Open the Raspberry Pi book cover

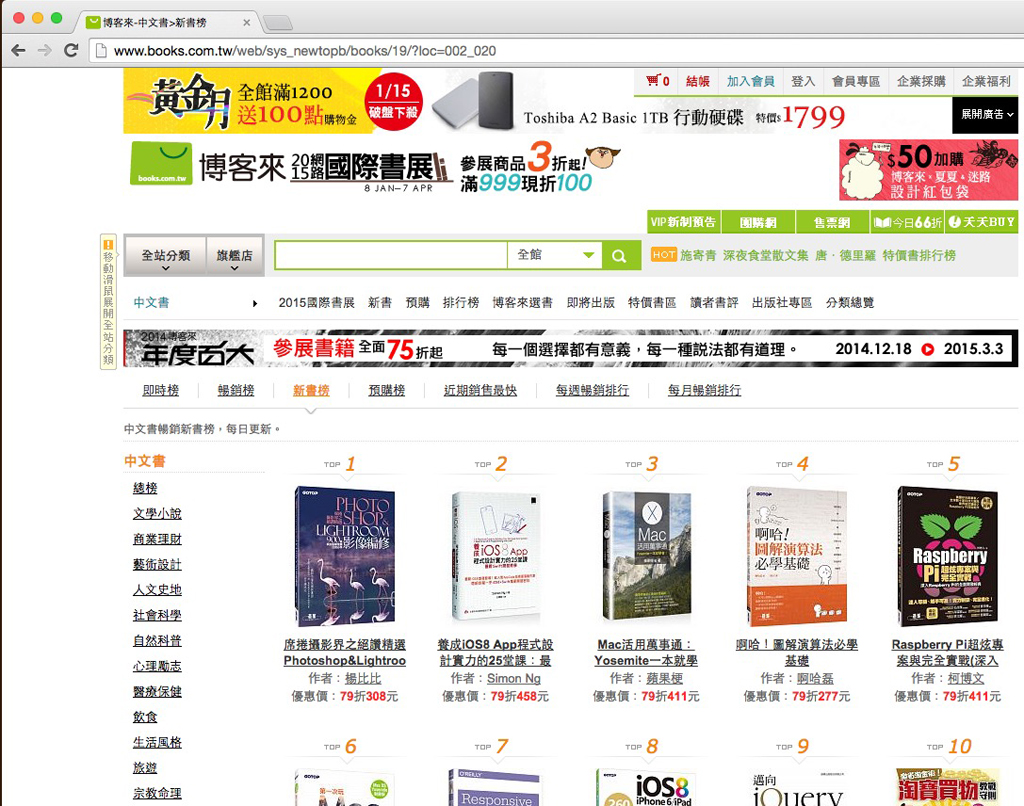point(948,556)
